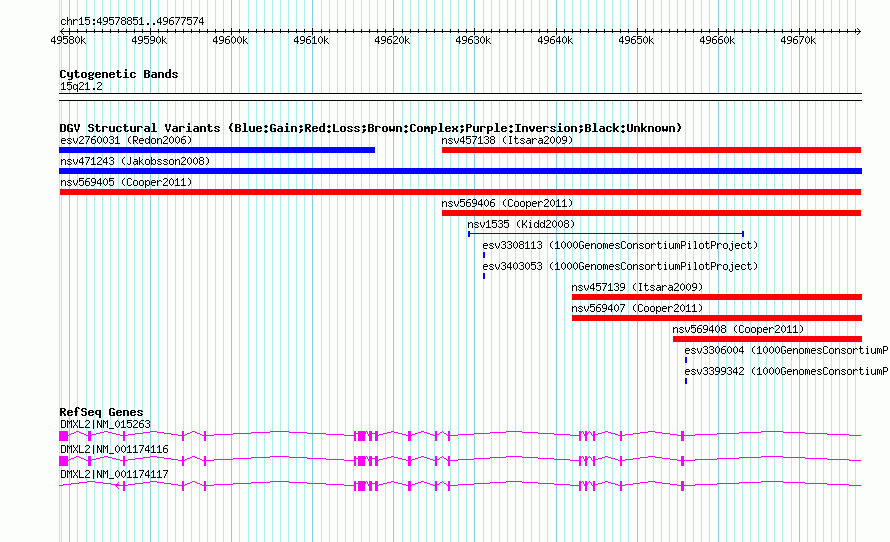Select the nsv569405 (Cooper2011) red bar
Viewport: 890px width, 542px height.
point(460,192)
